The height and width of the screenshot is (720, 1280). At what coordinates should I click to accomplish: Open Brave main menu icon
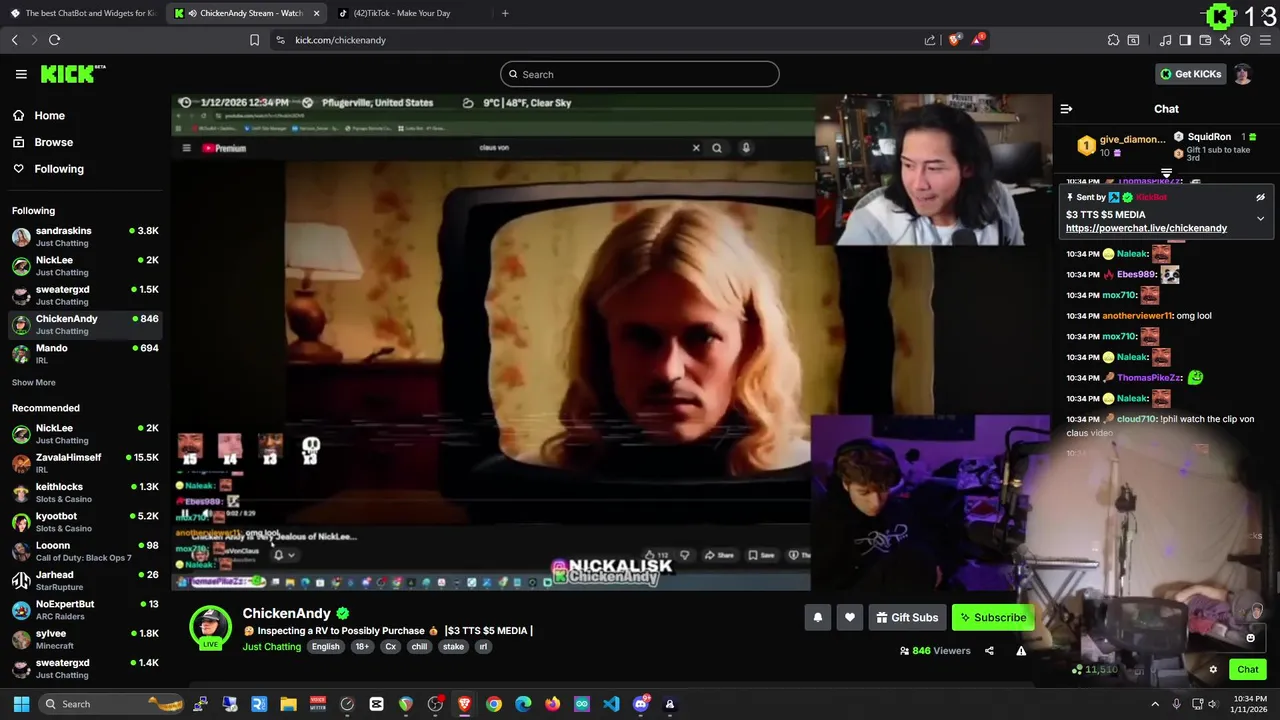pos(1265,40)
